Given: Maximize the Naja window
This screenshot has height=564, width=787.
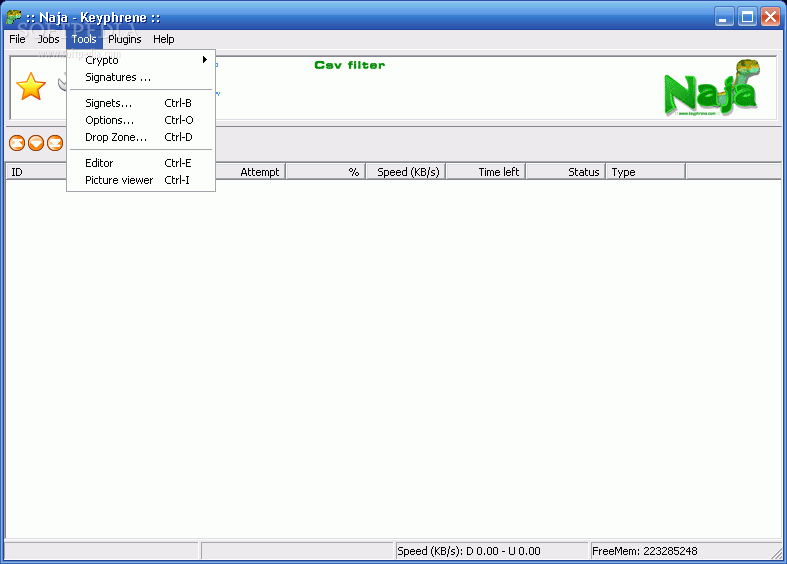Looking at the screenshot, I should pyautogui.click(x=747, y=17).
